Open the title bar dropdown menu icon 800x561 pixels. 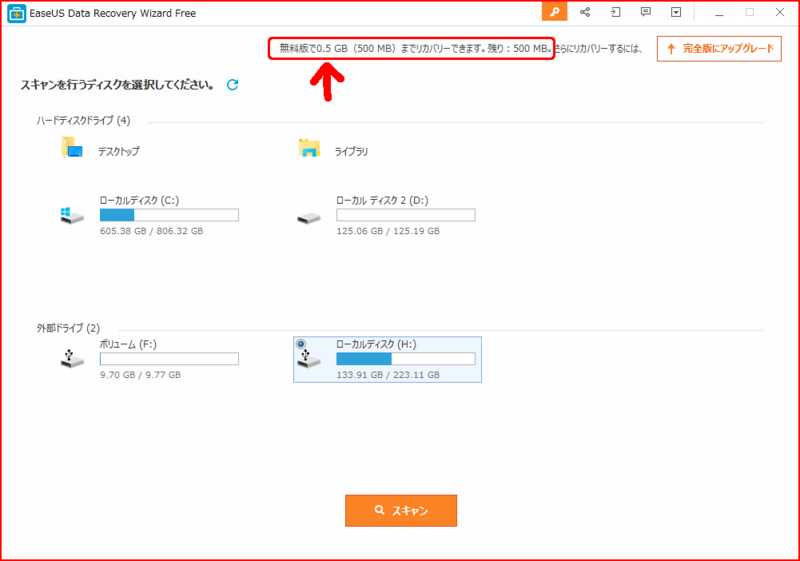tap(676, 12)
